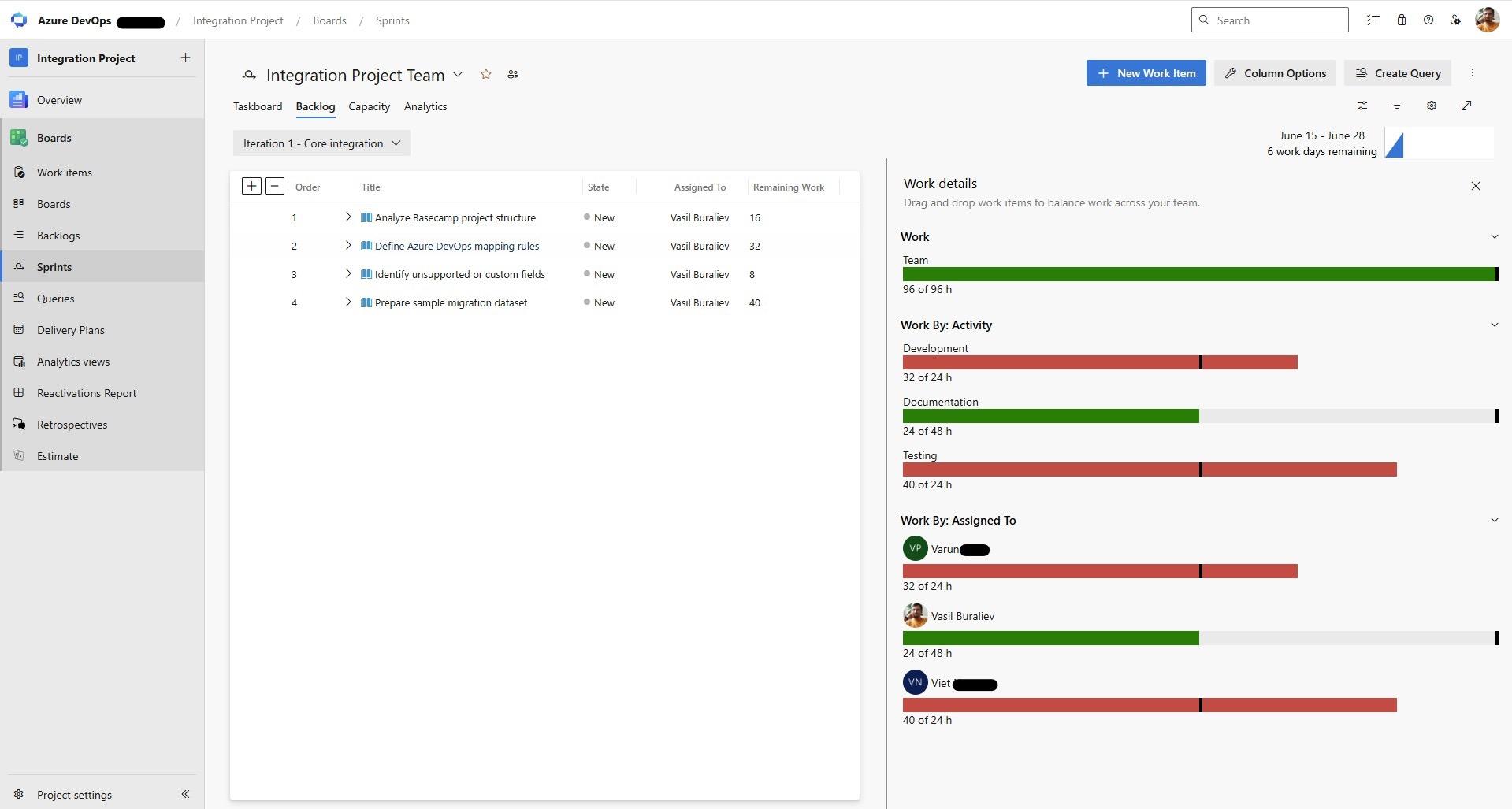The height and width of the screenshot is (809, 1512).
Task: Open the sprint burndown chart thumbnail
Action: (1439, 143)
